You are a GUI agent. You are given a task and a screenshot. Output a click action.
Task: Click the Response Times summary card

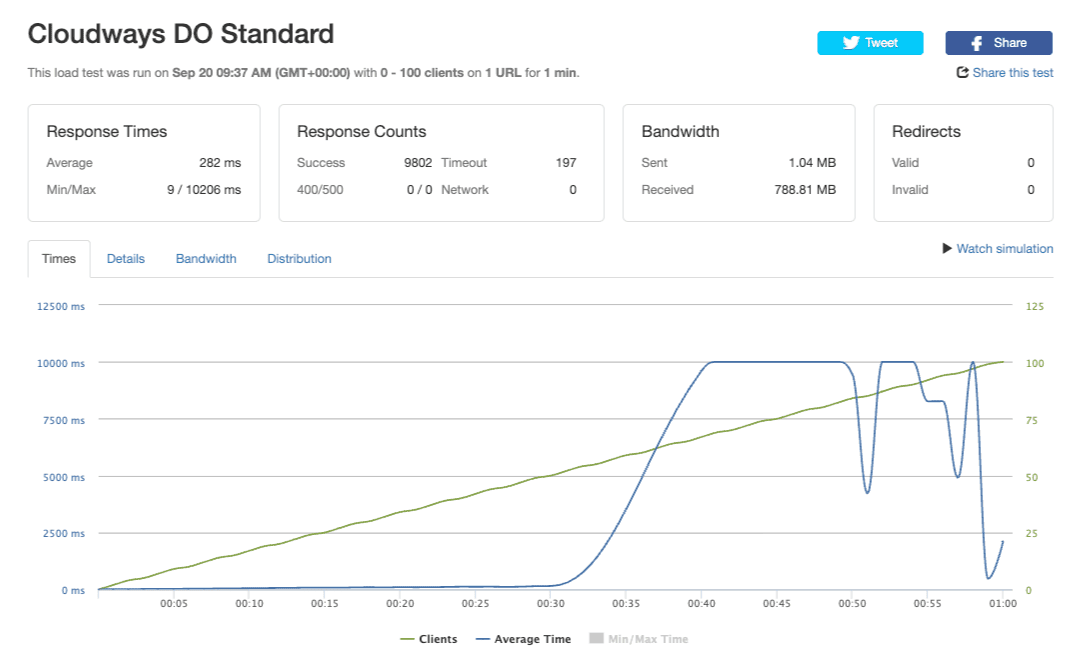(x=144, y=162)
